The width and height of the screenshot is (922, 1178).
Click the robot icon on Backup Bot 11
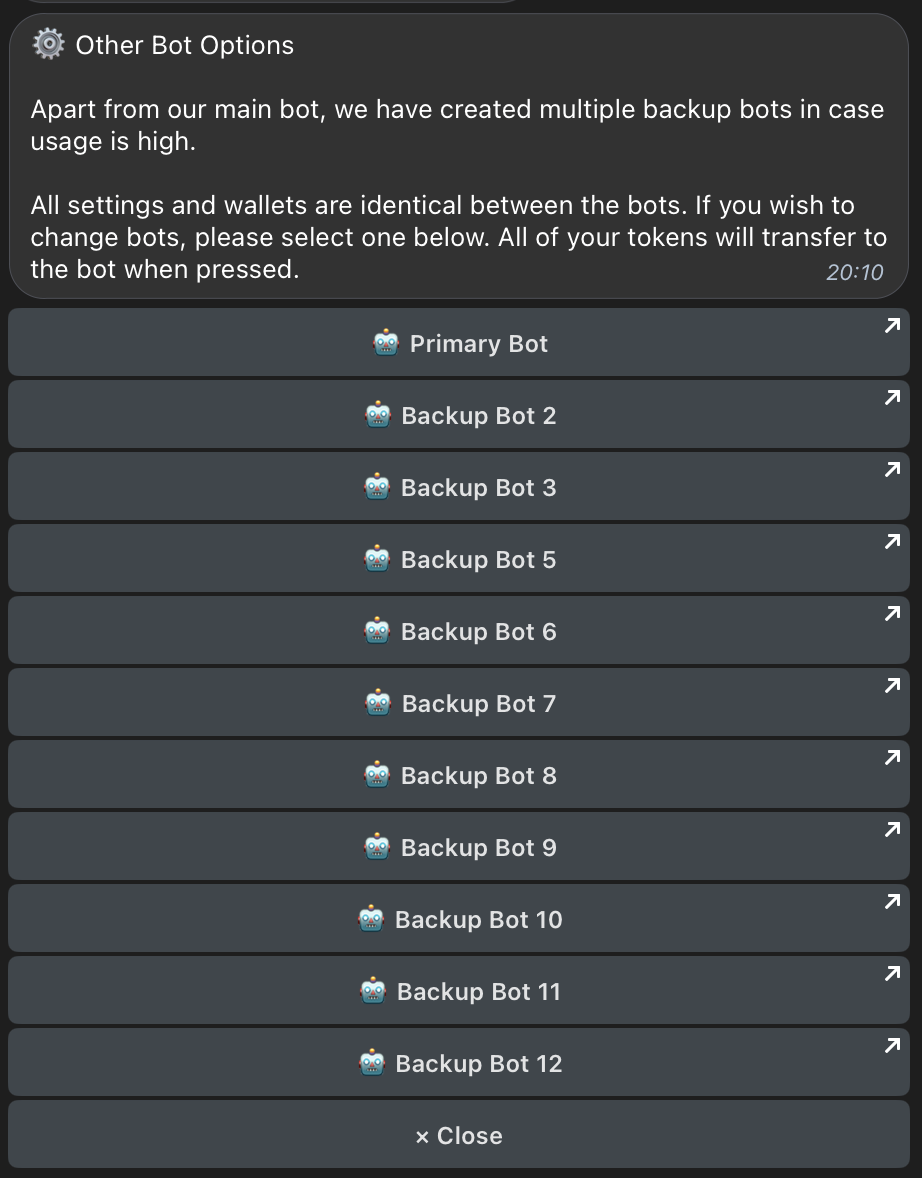click(x=373, y=992)
